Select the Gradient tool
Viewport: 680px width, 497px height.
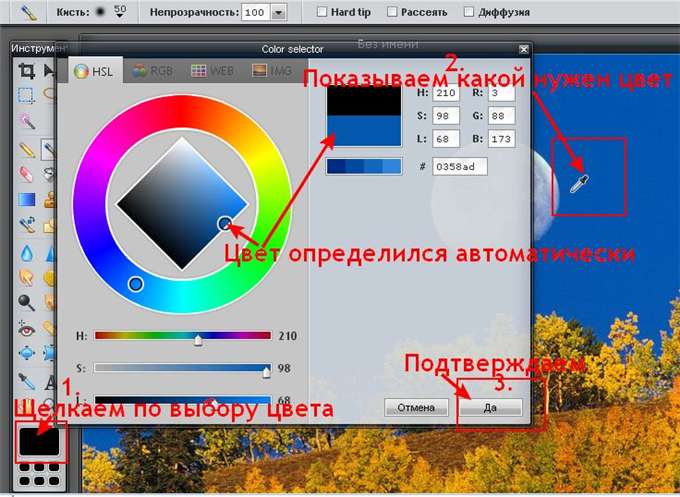pyautogui.click(x=27, y=200)
